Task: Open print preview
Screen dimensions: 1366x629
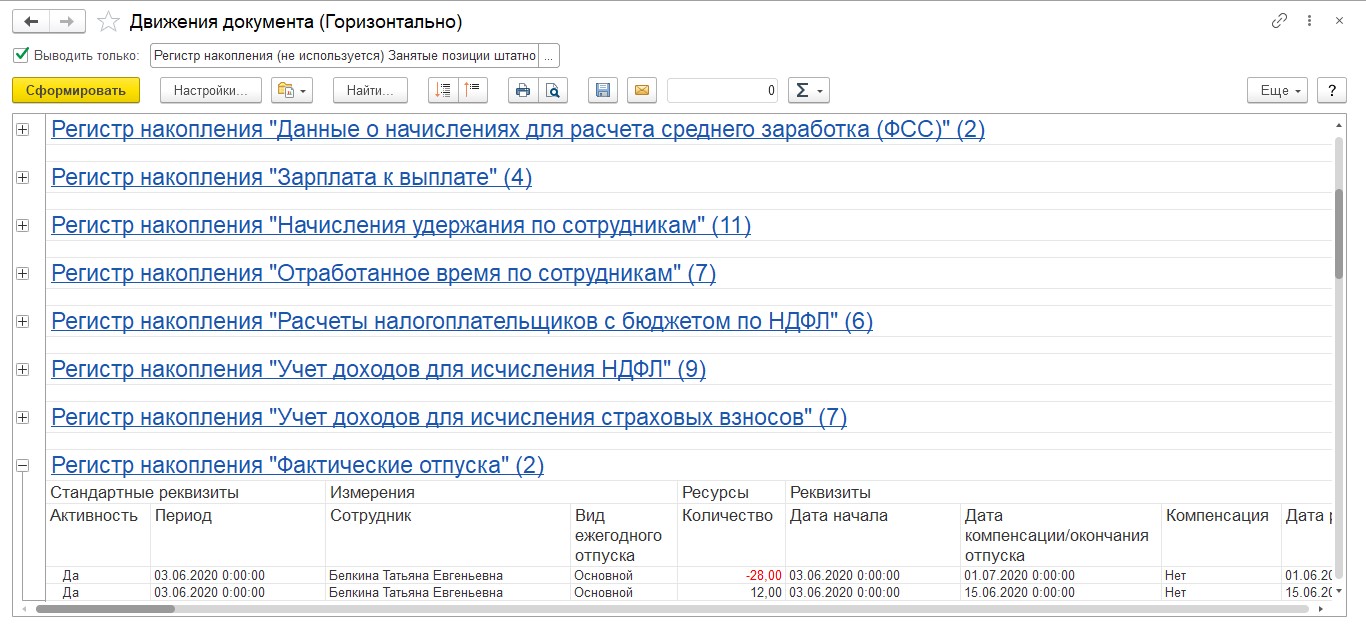Action: point(552,90)
